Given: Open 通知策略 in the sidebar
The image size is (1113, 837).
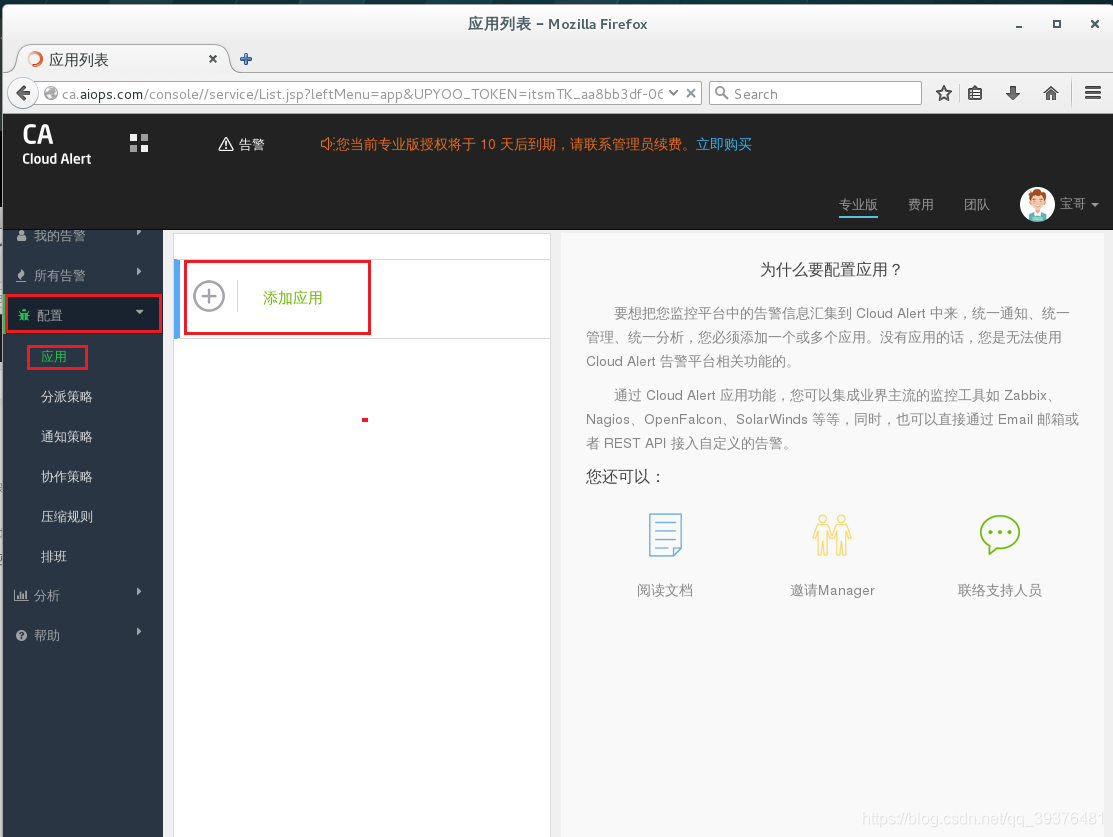Looking at the screenshot, I should (x=67, y=437).
